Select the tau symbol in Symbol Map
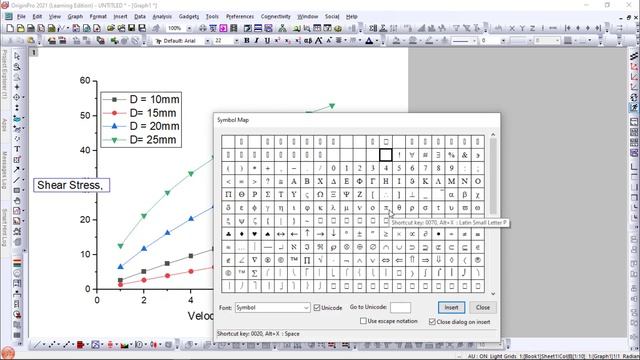This screenshot has height=360, width=640. (438, 207)
